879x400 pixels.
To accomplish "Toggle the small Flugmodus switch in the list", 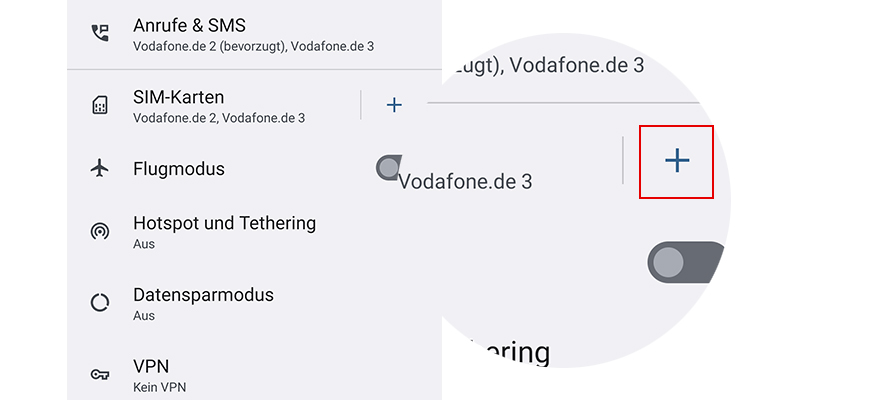I will [x=387, y=167].
